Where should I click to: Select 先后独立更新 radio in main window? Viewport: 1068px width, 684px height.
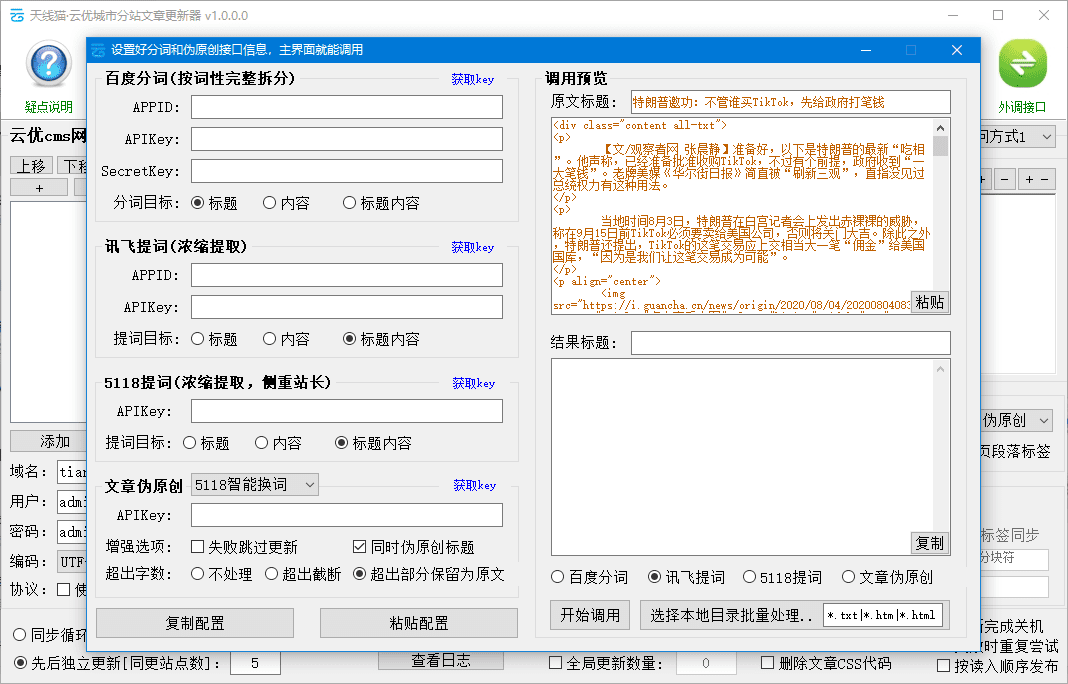tap(20, 663)
